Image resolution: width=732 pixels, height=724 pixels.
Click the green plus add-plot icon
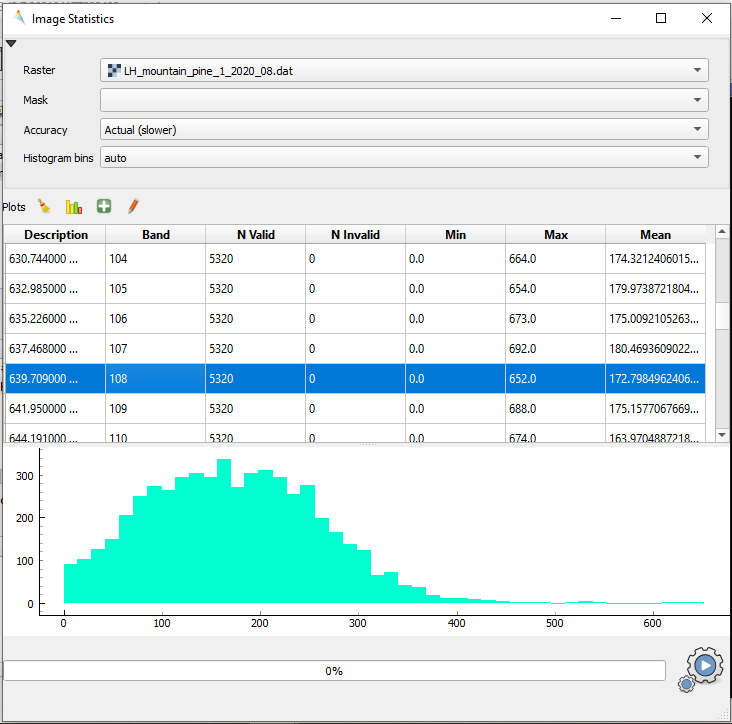(103, 206)
